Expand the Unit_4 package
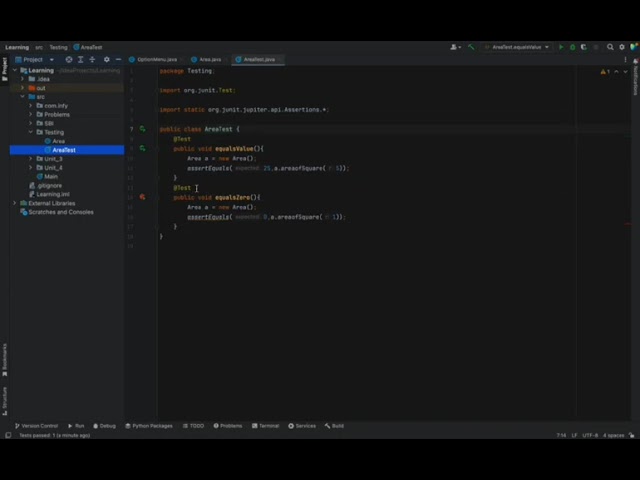The height and width of the screenshot is (480, 640). coord(31,168)
